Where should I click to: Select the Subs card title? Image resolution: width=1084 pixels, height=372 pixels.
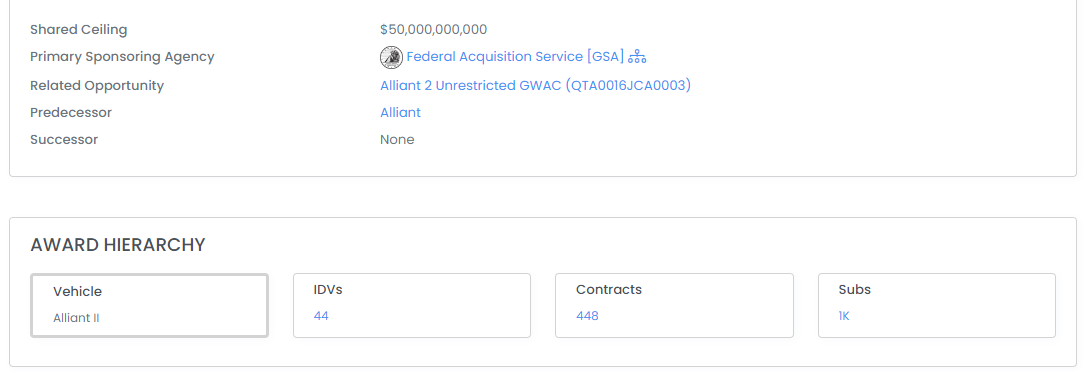coord(854,290)
